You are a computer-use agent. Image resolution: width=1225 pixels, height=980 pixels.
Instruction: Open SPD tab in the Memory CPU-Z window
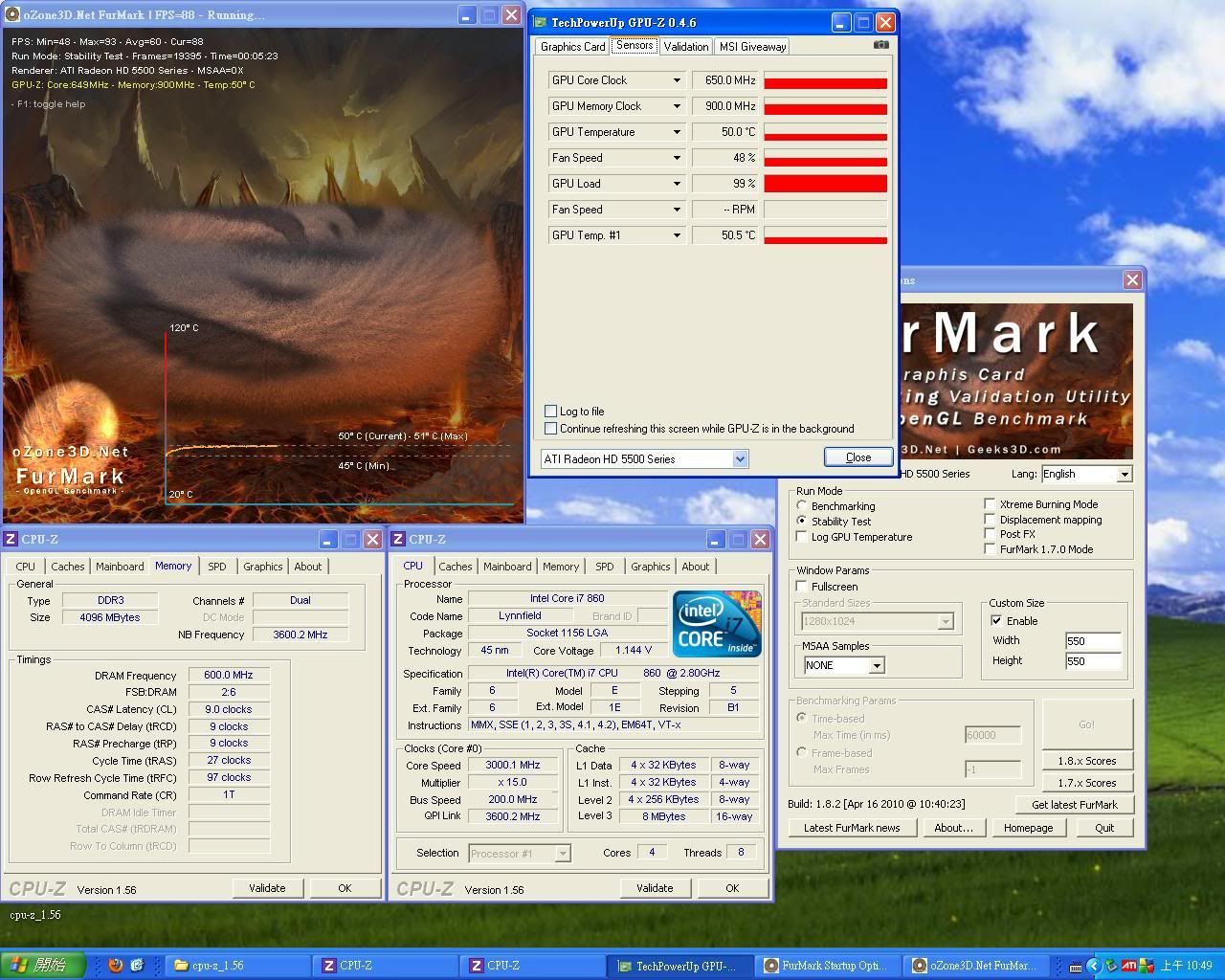click(217, 567)
